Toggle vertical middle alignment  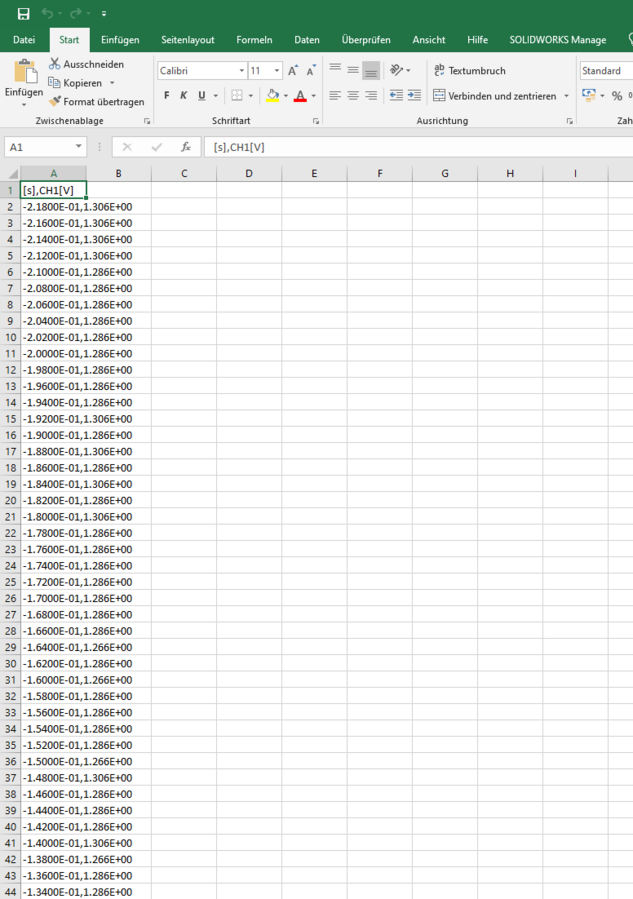click(353, 71)
